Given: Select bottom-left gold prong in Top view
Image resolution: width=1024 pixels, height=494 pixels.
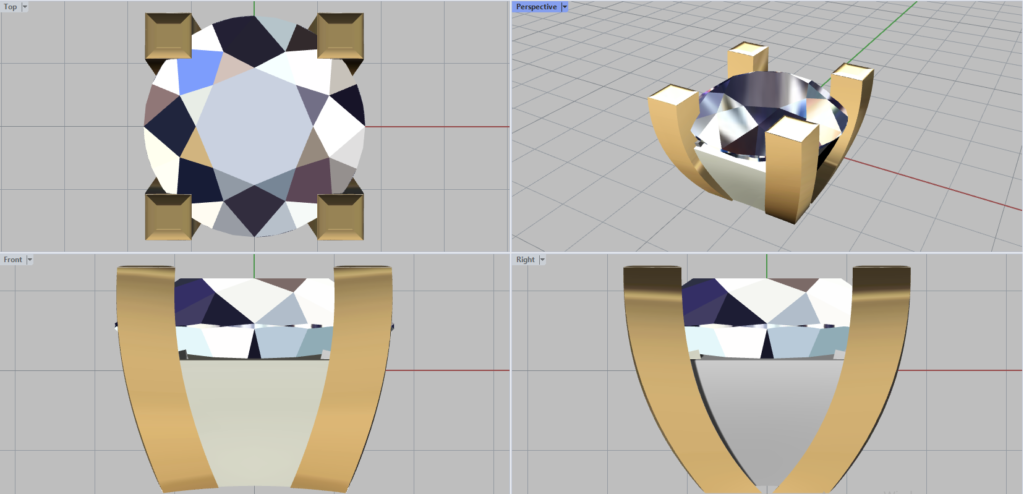Looking at the screenshot, I should pyautogui.click(x=169, y=214).
